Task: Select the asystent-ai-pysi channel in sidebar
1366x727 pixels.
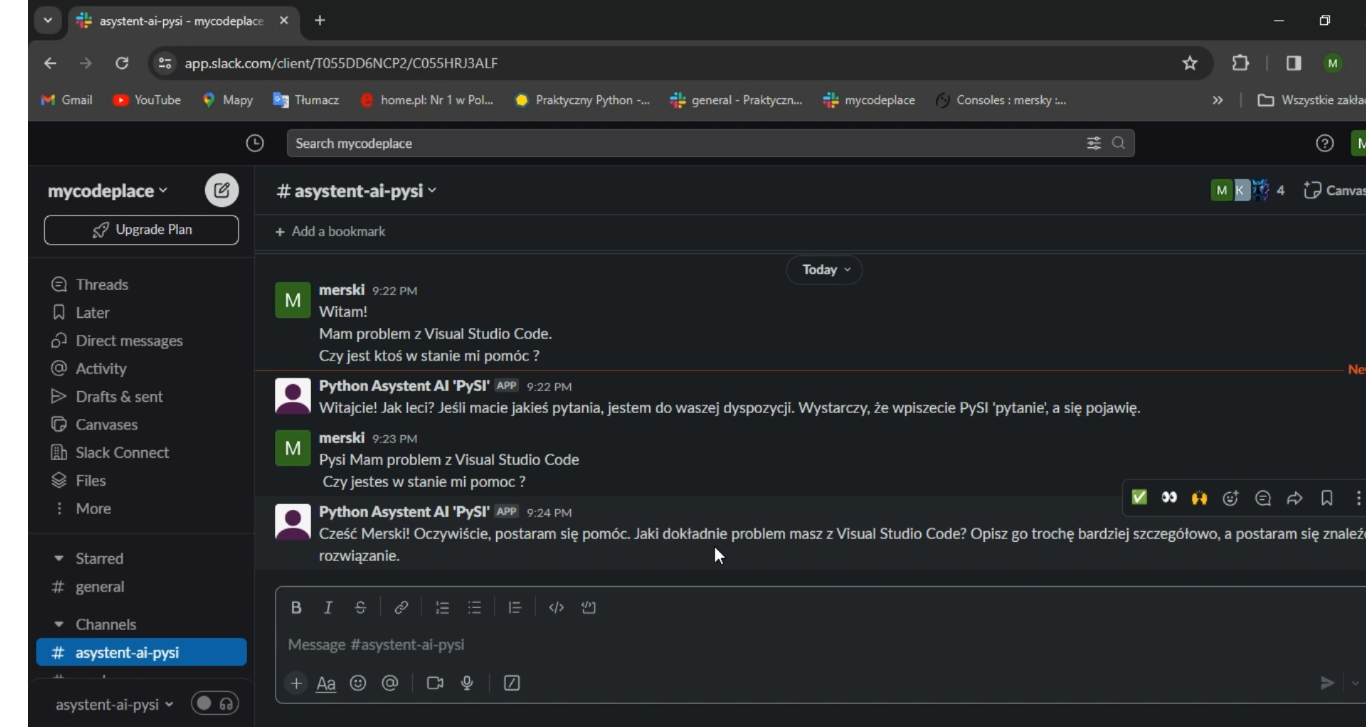Action: click(141, 653)
